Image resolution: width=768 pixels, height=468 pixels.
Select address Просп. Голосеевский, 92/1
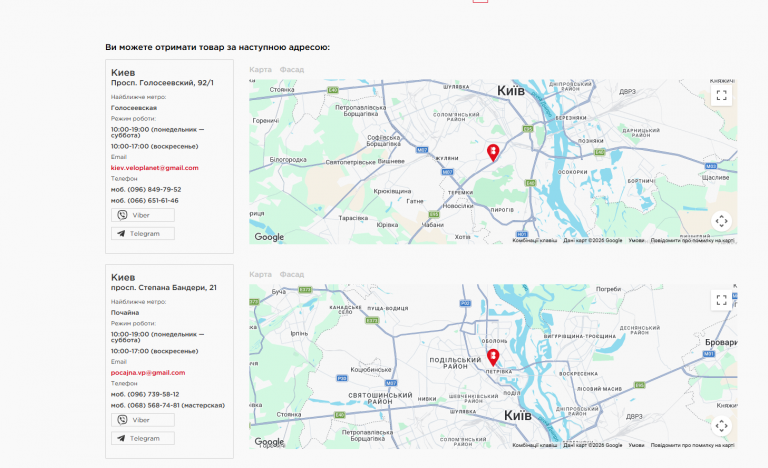click(162, 83)
